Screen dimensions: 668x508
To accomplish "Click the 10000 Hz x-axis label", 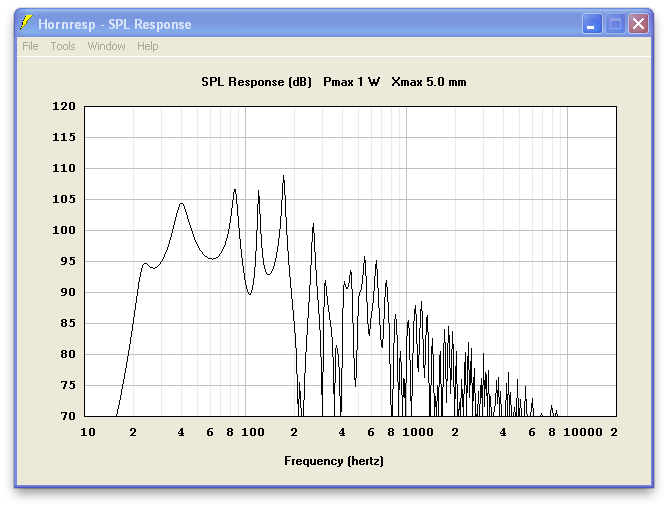I will pos(583,432).
